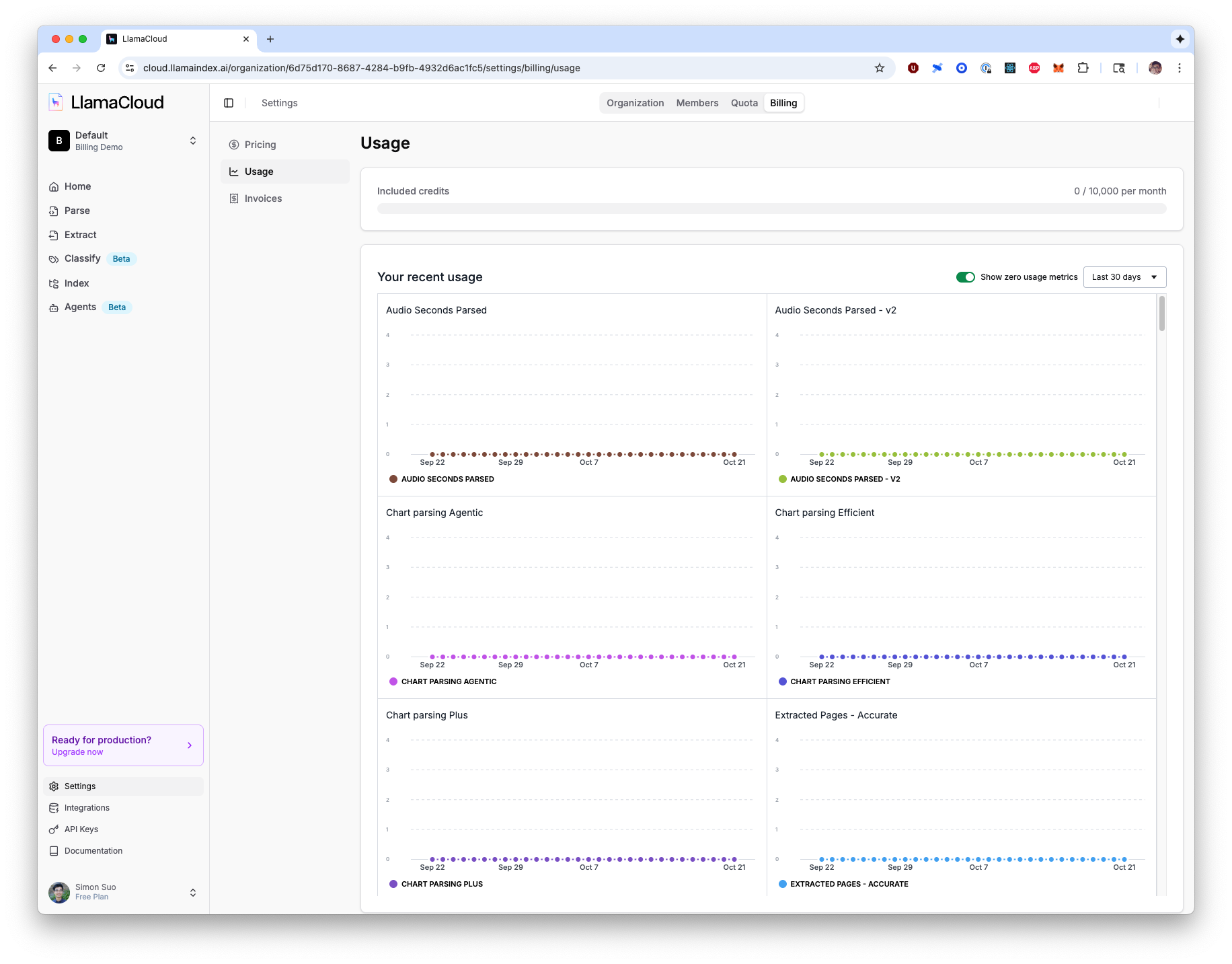
Task: Open Agents from the sidebar
Action: (x=80, y=307)
